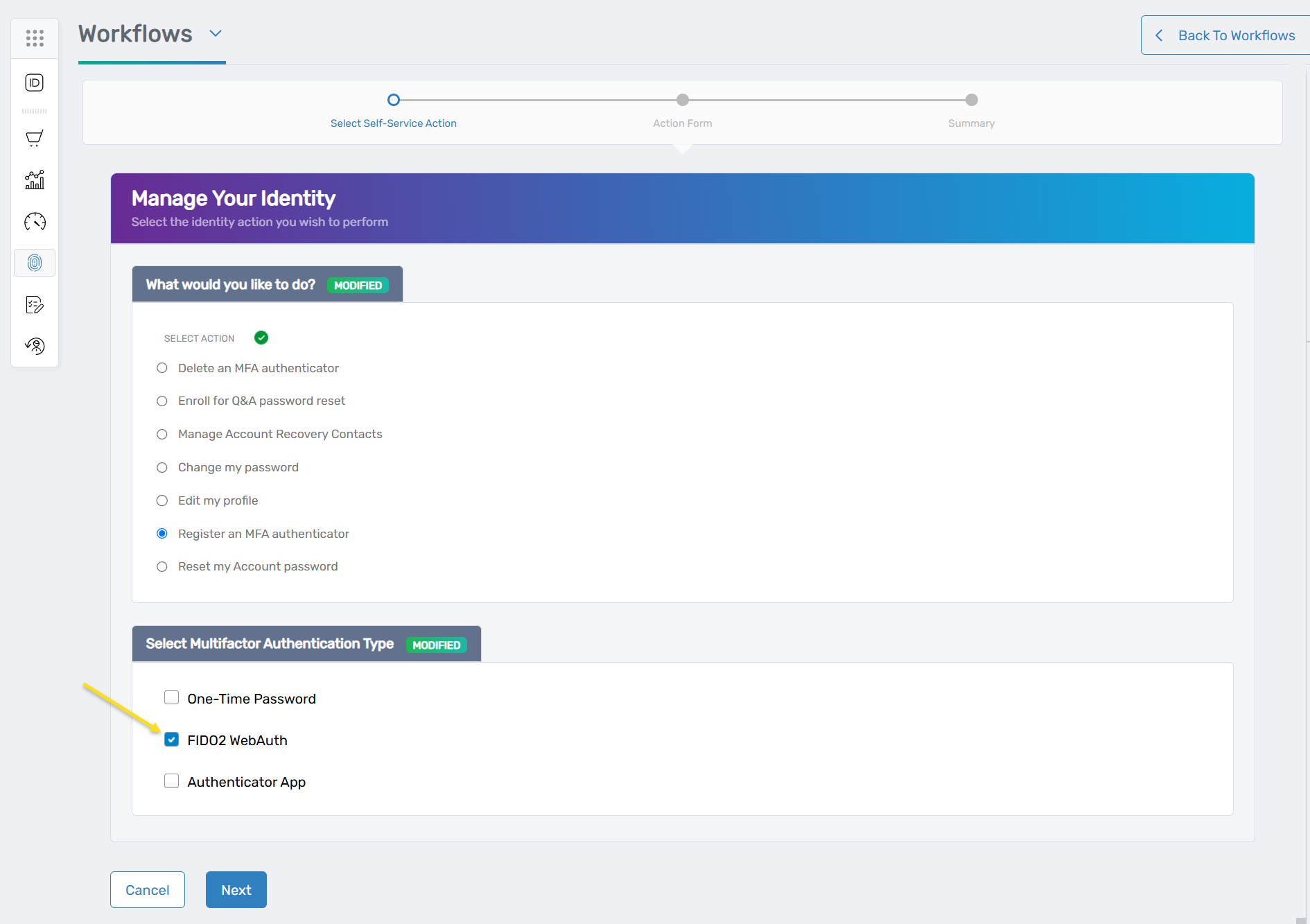Select the ID badge sidebar icon
Image resolution: width=1310 pixels, height=924 pixels.
point(35,82)
